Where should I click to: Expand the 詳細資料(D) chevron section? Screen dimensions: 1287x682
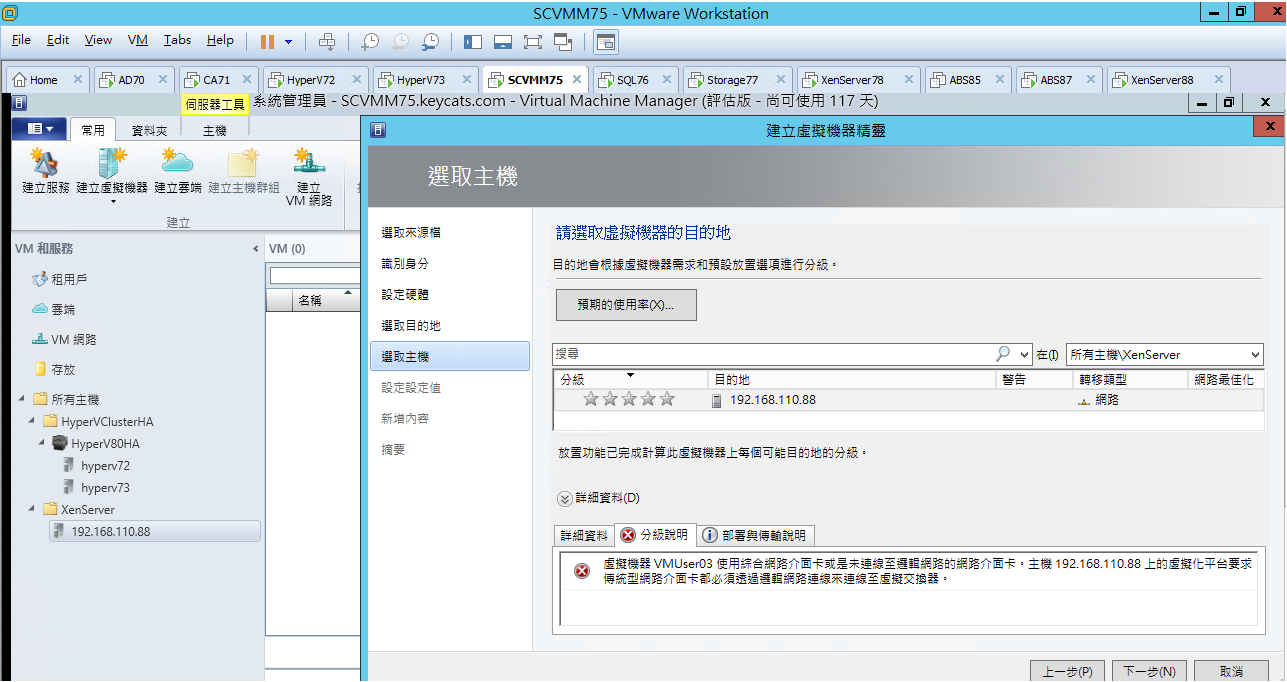565,498
